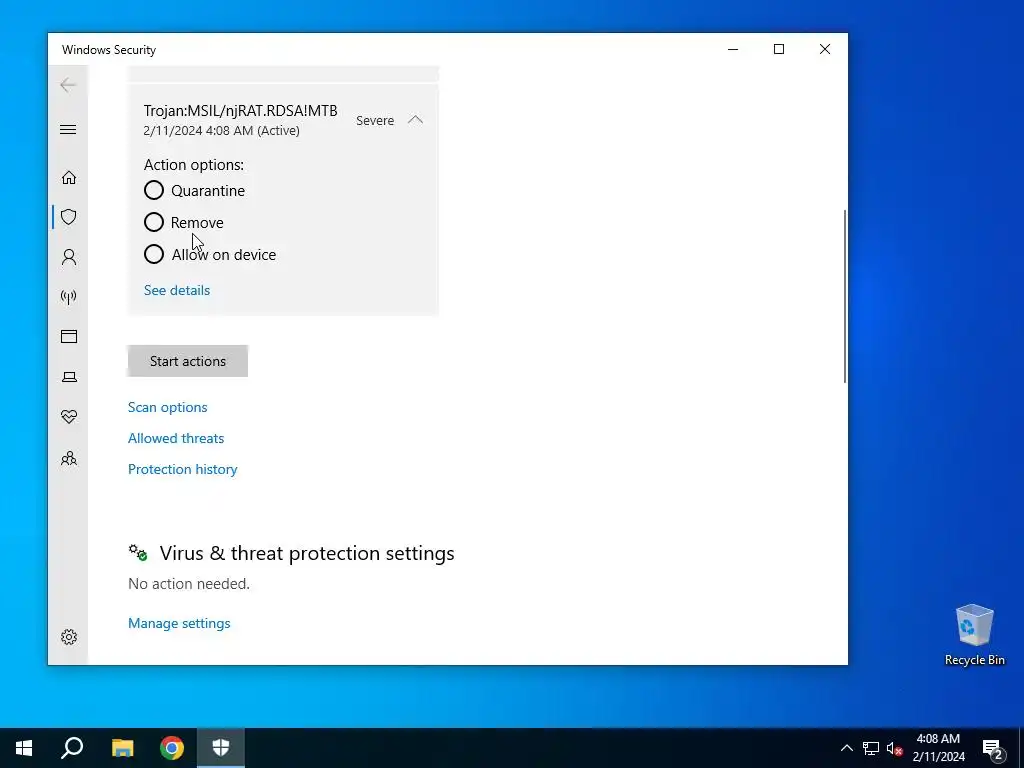The width and height of the screenshot is (1024, 768).
Task: Open Allowed threats link
Action: coord(176,438)
